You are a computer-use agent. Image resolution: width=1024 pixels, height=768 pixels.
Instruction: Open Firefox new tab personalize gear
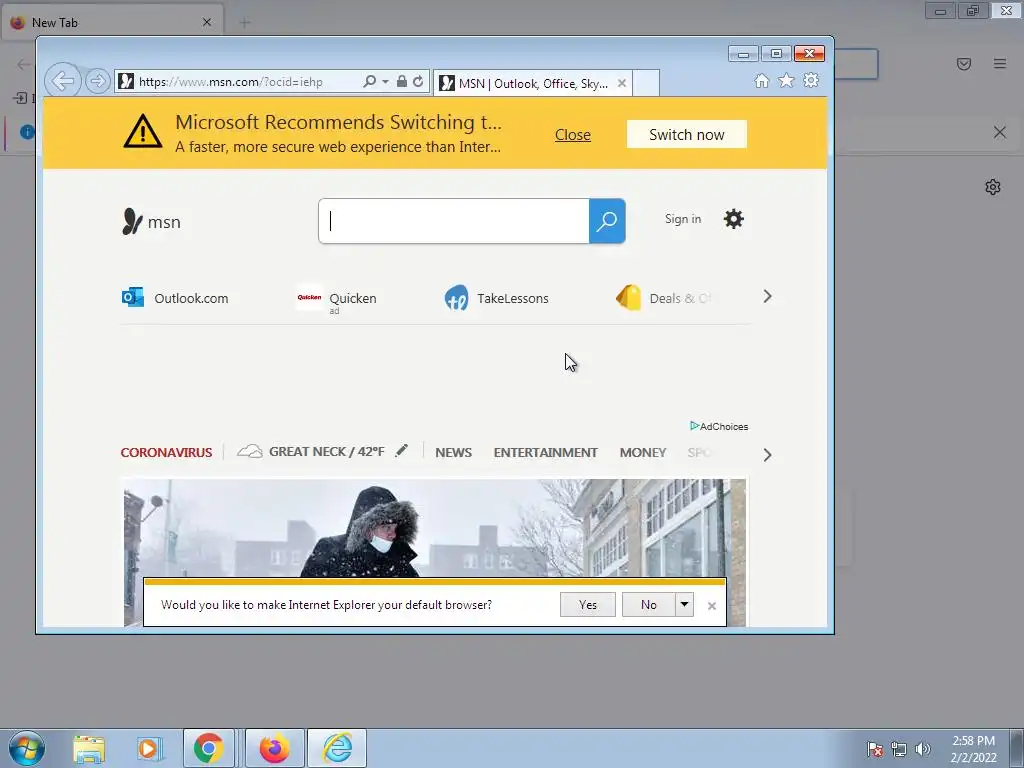993,187
